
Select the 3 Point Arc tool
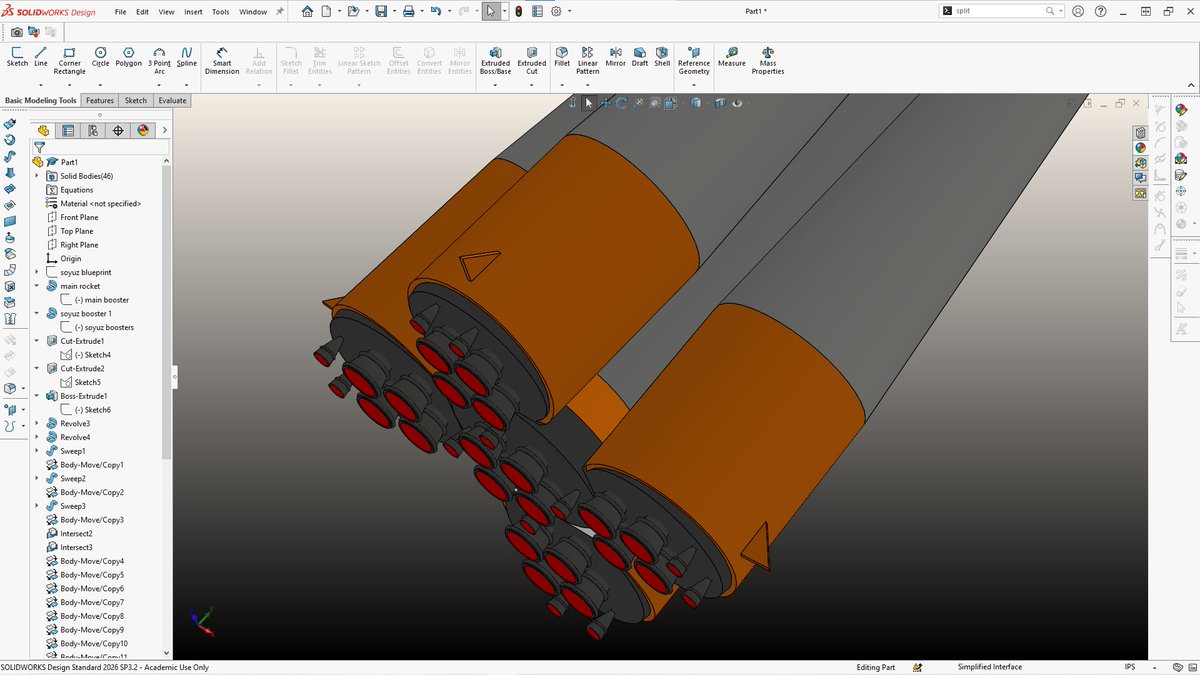(160, 59)
